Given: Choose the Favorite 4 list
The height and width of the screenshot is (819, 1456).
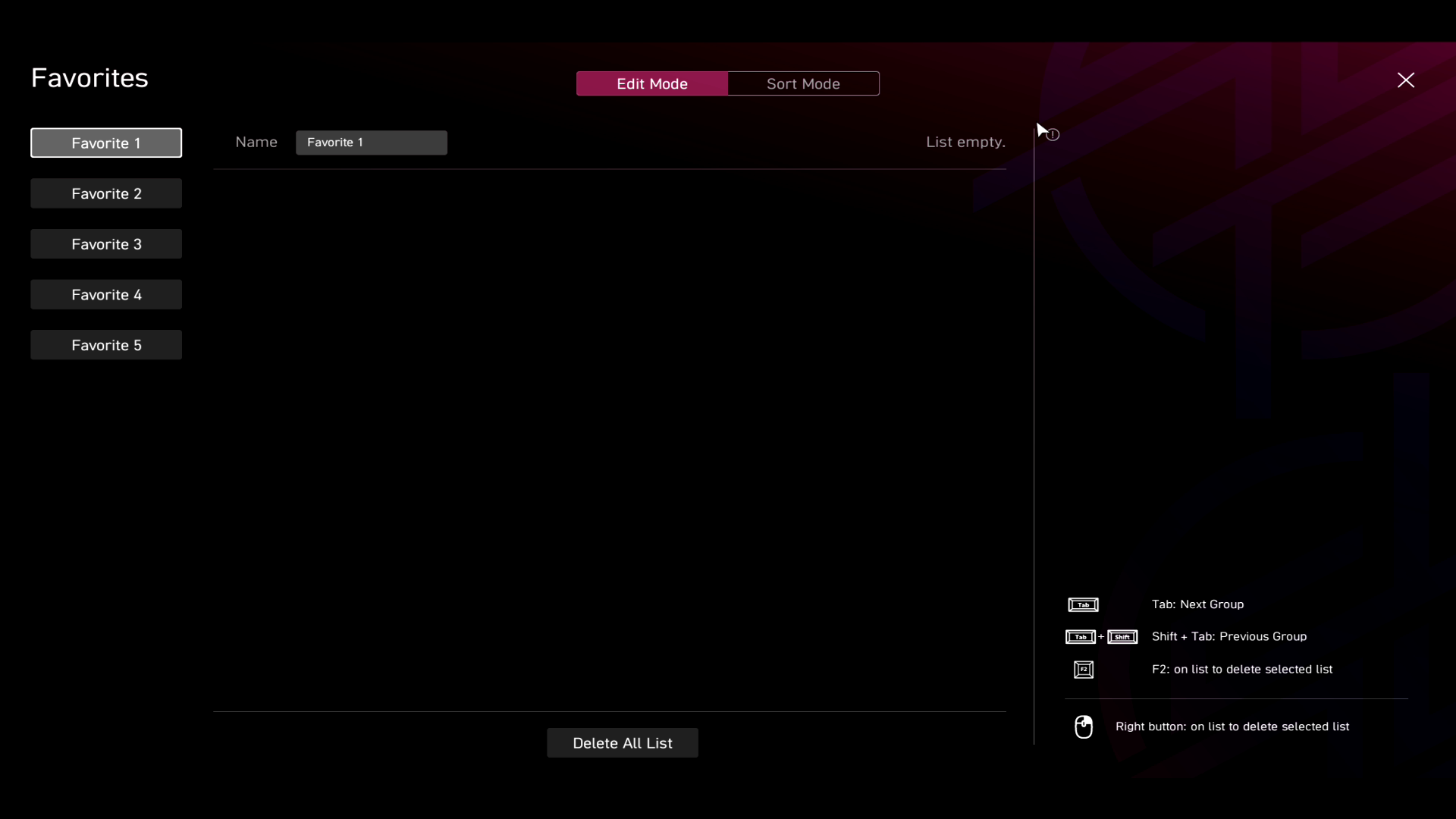Looking at the screenshot, I should [106, 294].
